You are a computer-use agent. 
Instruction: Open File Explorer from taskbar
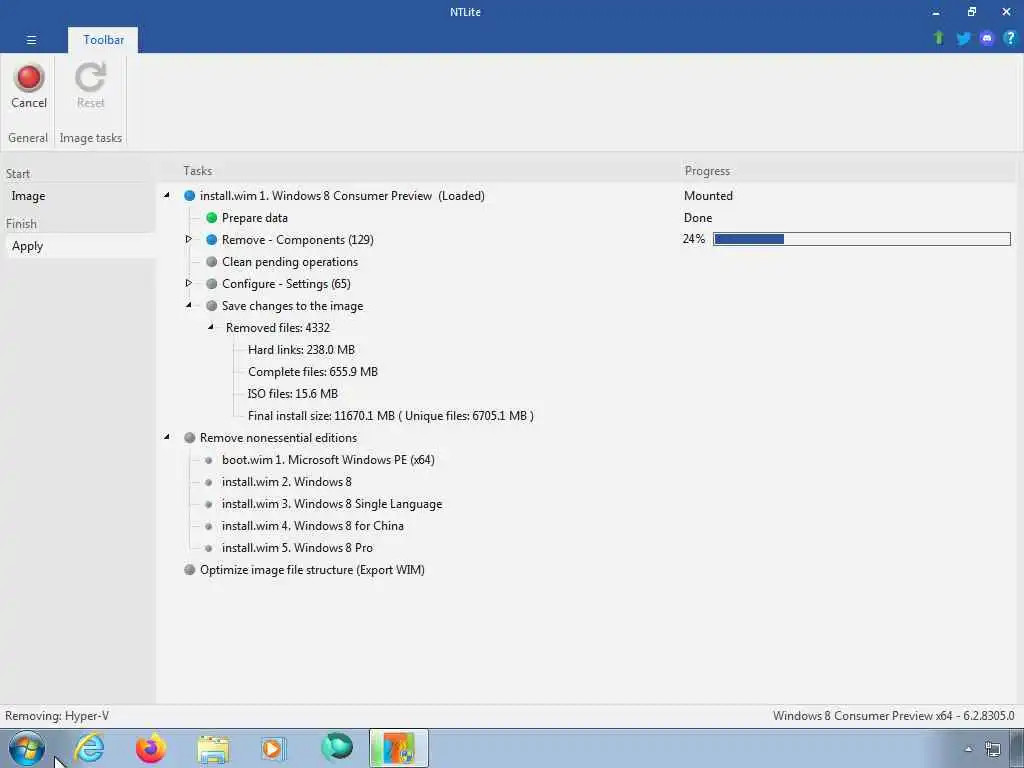point(213,749)
